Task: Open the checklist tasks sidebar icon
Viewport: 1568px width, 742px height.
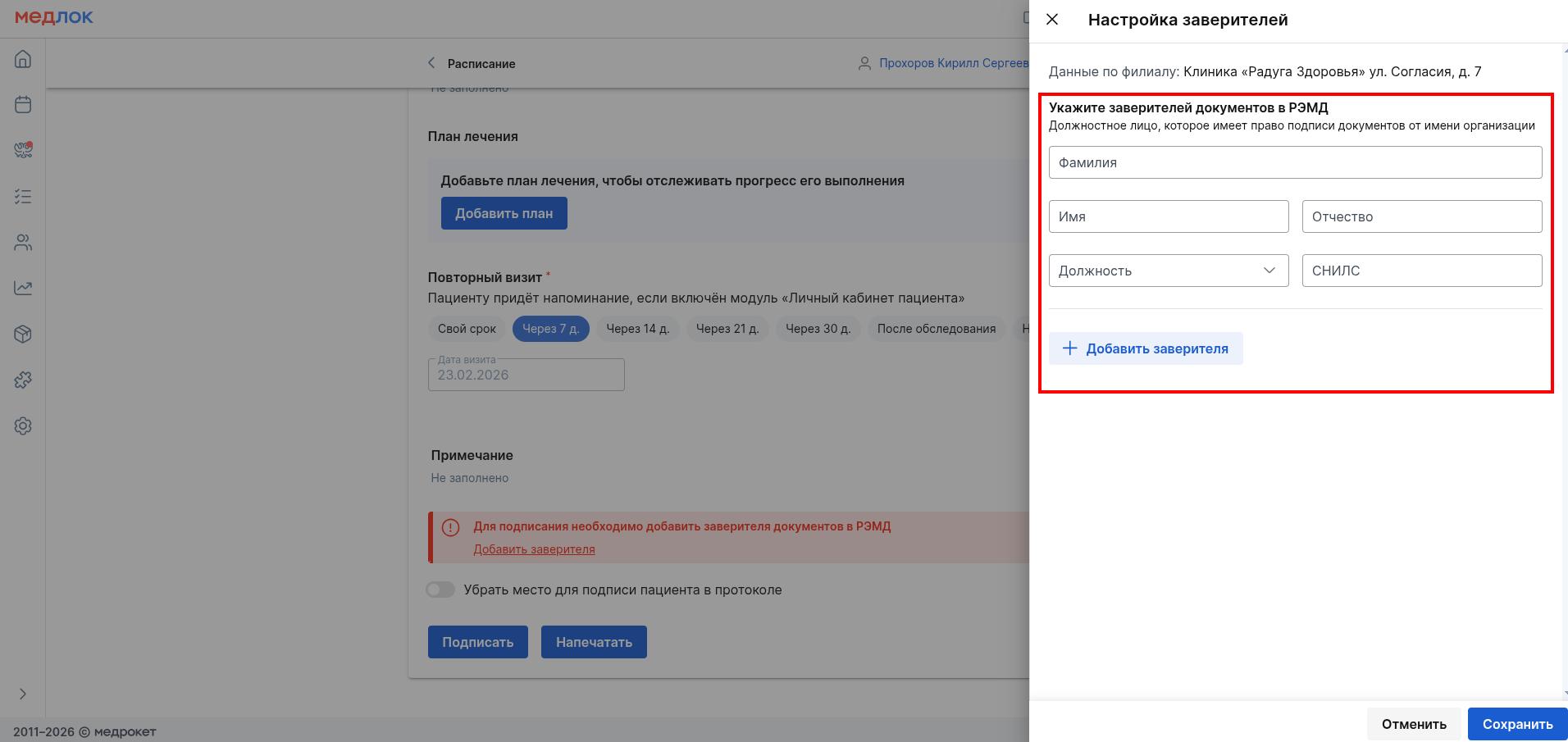Action: pos(23,197)
